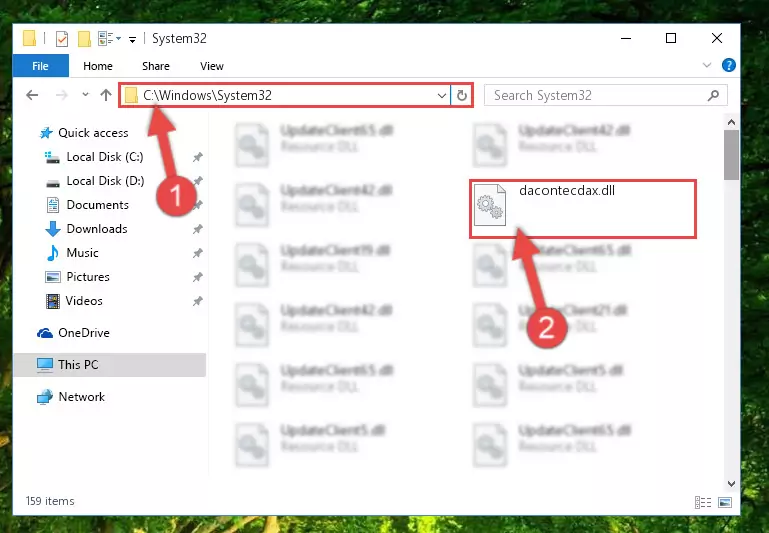Go back with the Back arrow

(32, 95)
